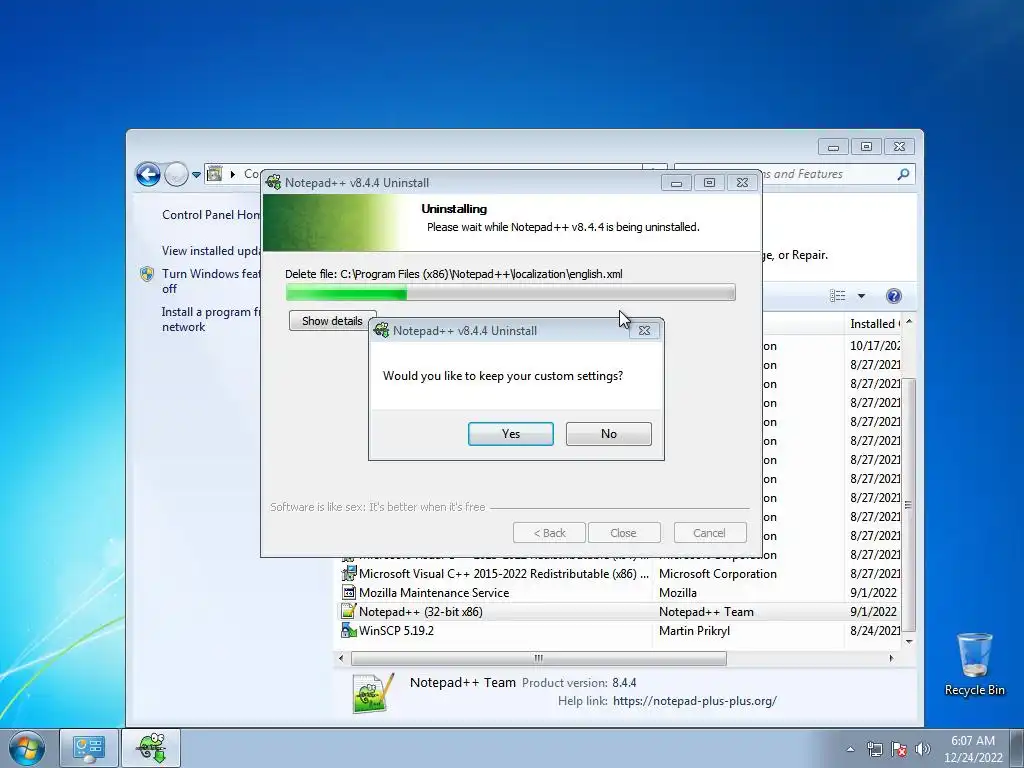This screenshot has height=768, width=1024.
Task: Click the Control Panel taskbar button
Action: pyautogui.click(x=89, y=748)
